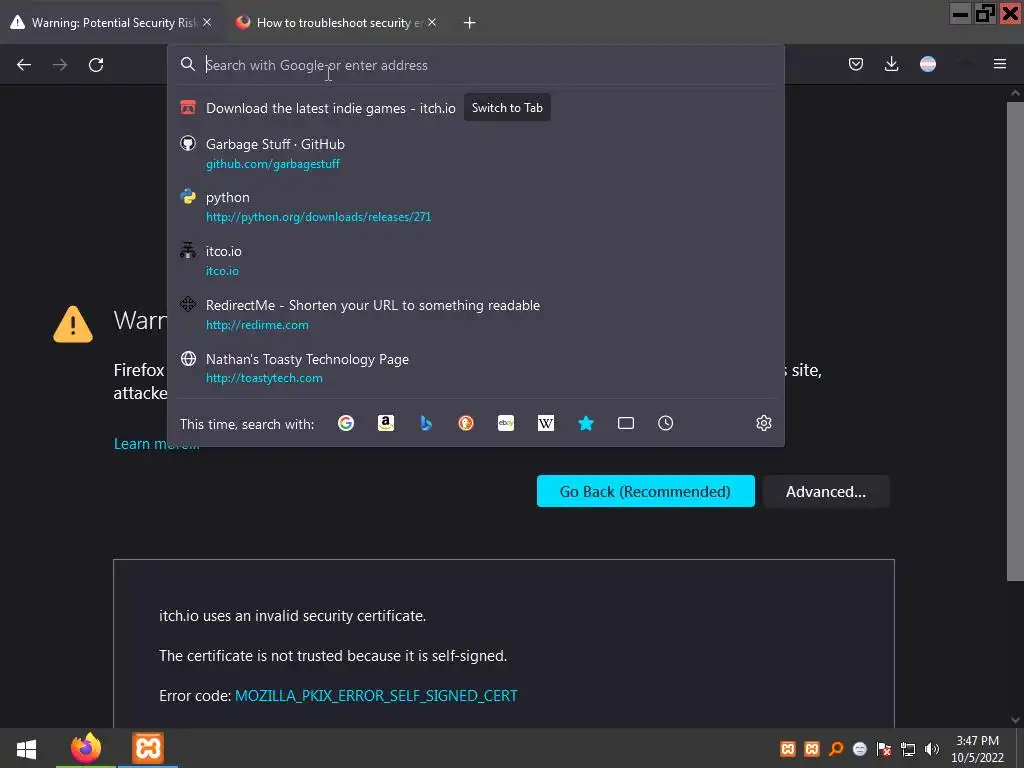This screenshot has height=768, width=1024.
Task: Switch to the Warning: Potential Security Risk tab
Action: 111,23
